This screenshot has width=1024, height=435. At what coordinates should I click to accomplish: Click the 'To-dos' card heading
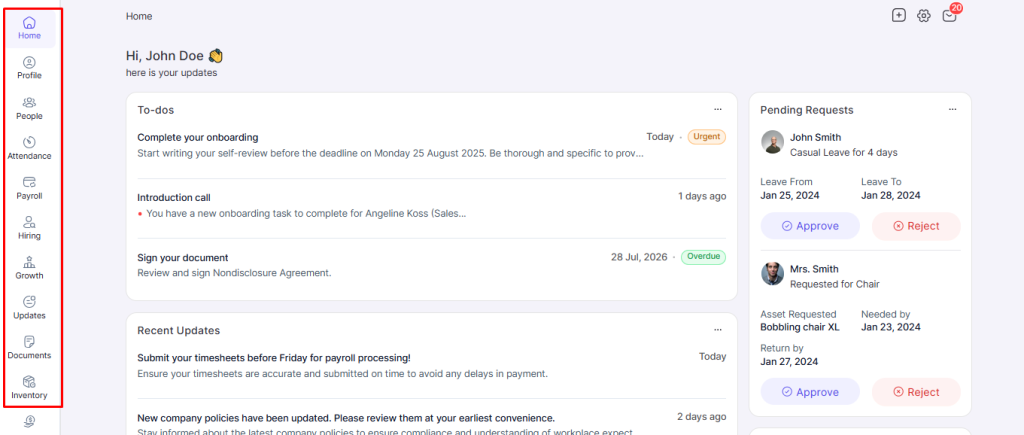155,110
